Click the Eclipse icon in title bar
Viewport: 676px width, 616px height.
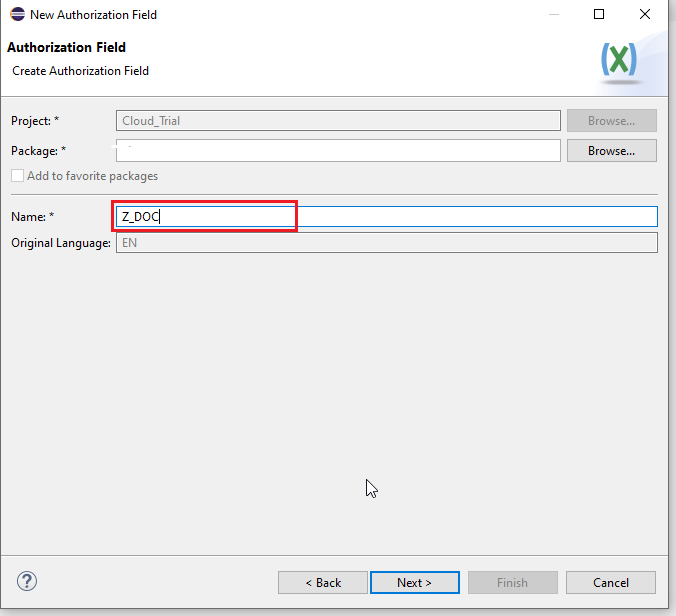(x=17, y=14)
